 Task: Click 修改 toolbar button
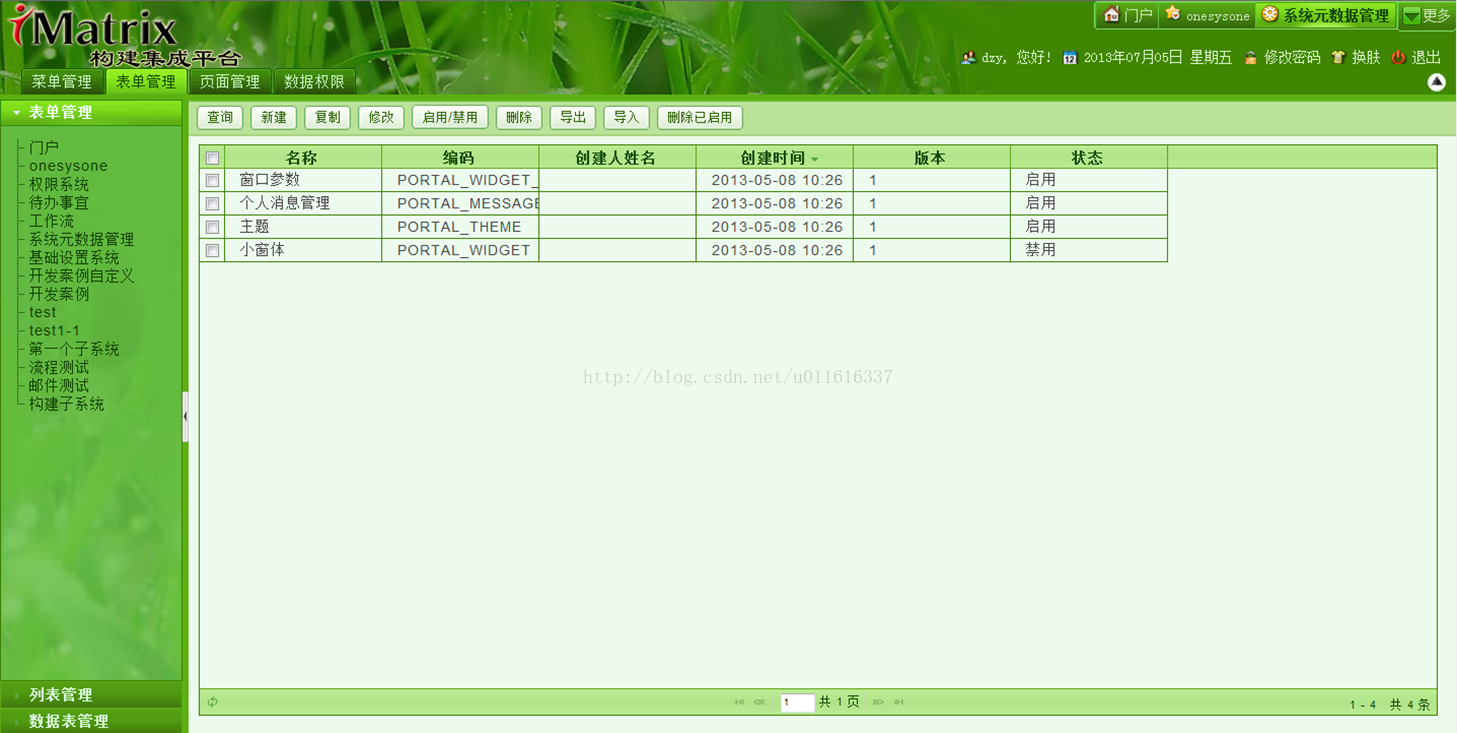[381, 117]
